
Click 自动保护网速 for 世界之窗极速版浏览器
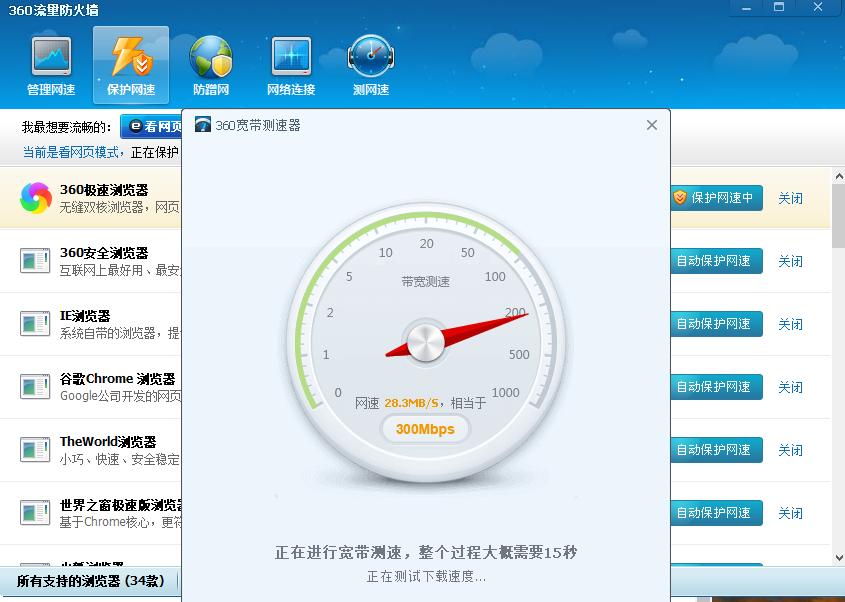[x=717, y=513]
